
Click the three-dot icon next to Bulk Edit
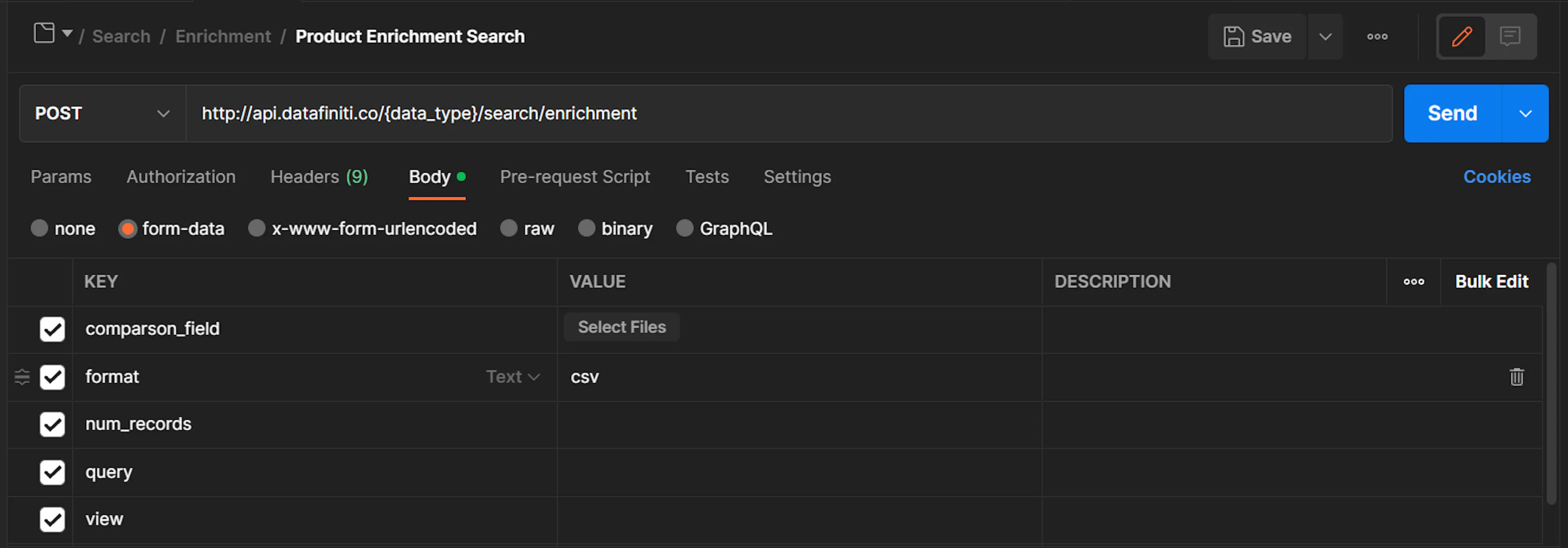tap(1413, 282)
